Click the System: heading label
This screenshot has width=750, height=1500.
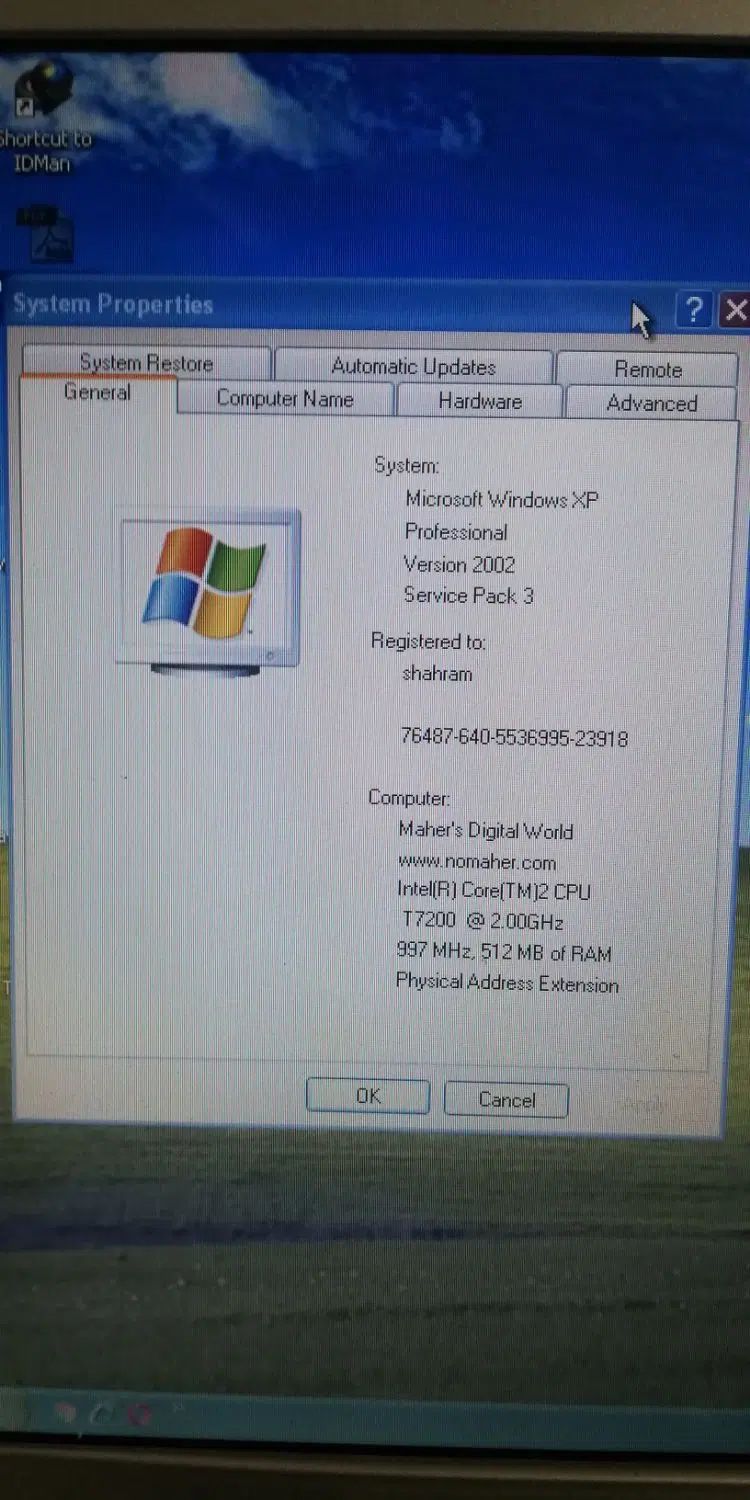(x=407, y=465)
